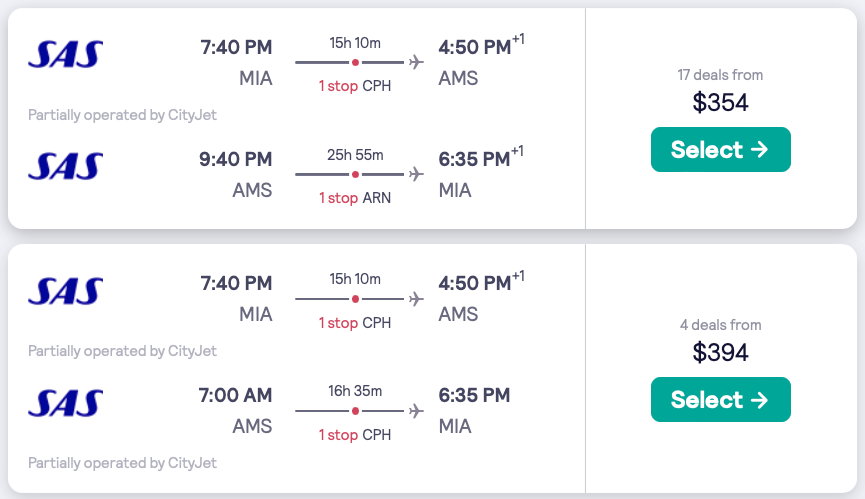This screenshot has width=865, height=499.
Task: Click the 7:00 AM departure time
Action: [236, 395]
